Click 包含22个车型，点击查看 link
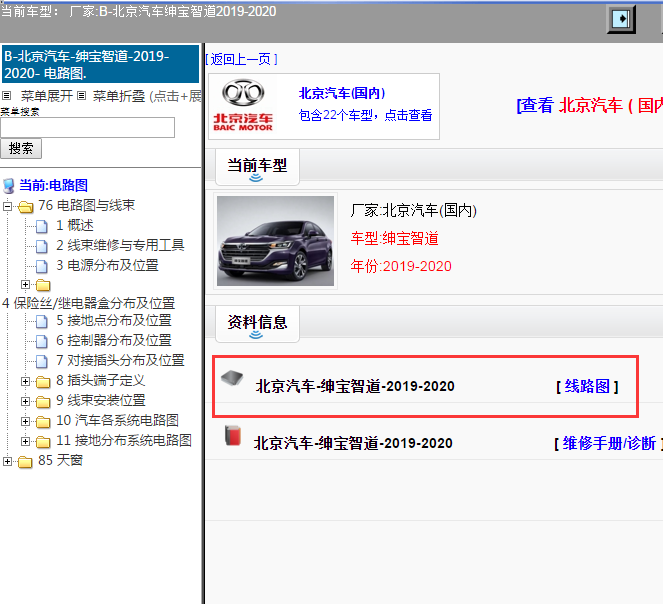663x604 pixels. [x=365, y=115]
